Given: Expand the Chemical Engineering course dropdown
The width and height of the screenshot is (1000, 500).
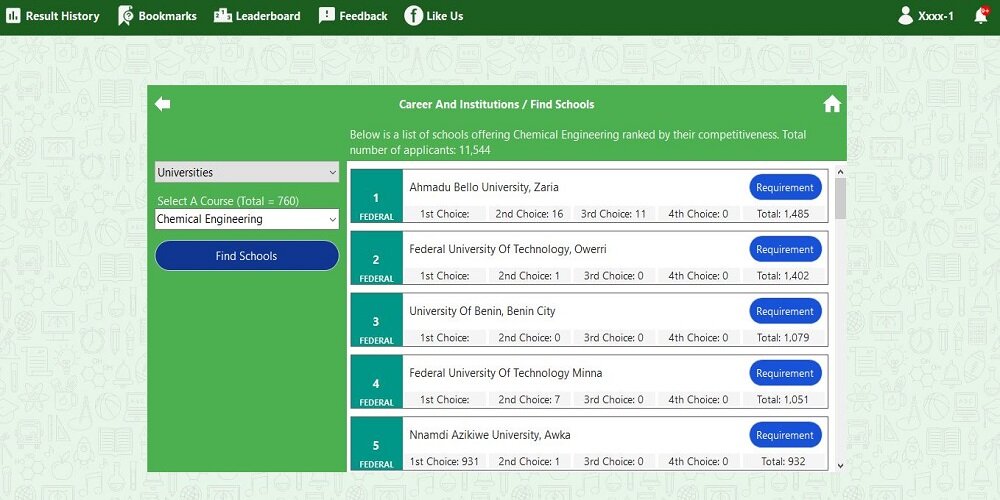Looking at the screenshot, I should coord(247,219).
